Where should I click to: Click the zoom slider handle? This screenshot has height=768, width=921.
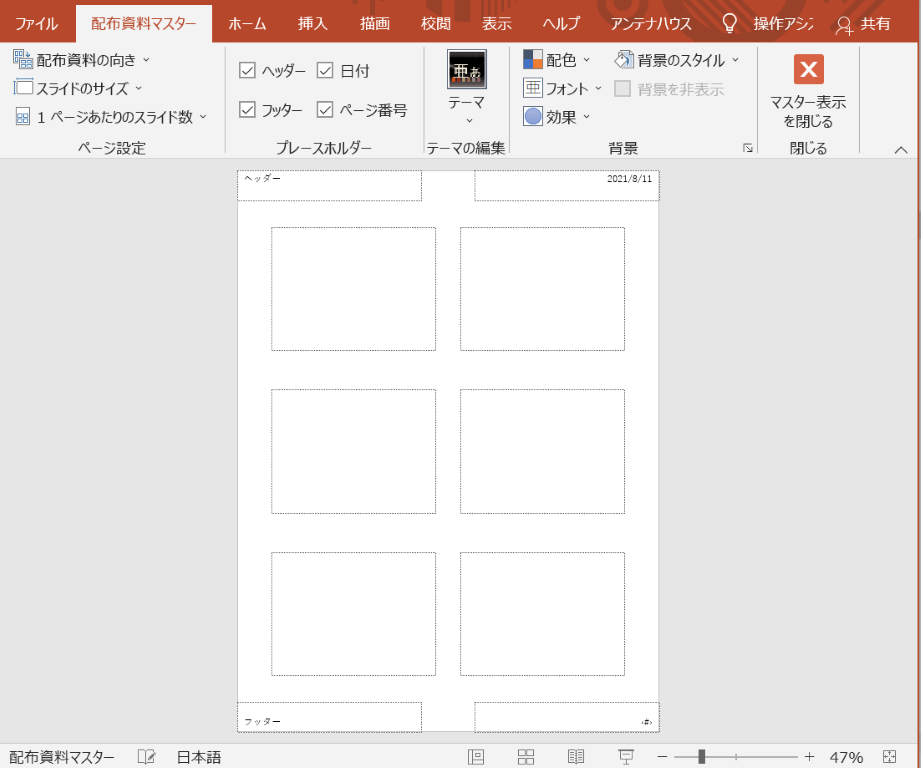point(702,757)
